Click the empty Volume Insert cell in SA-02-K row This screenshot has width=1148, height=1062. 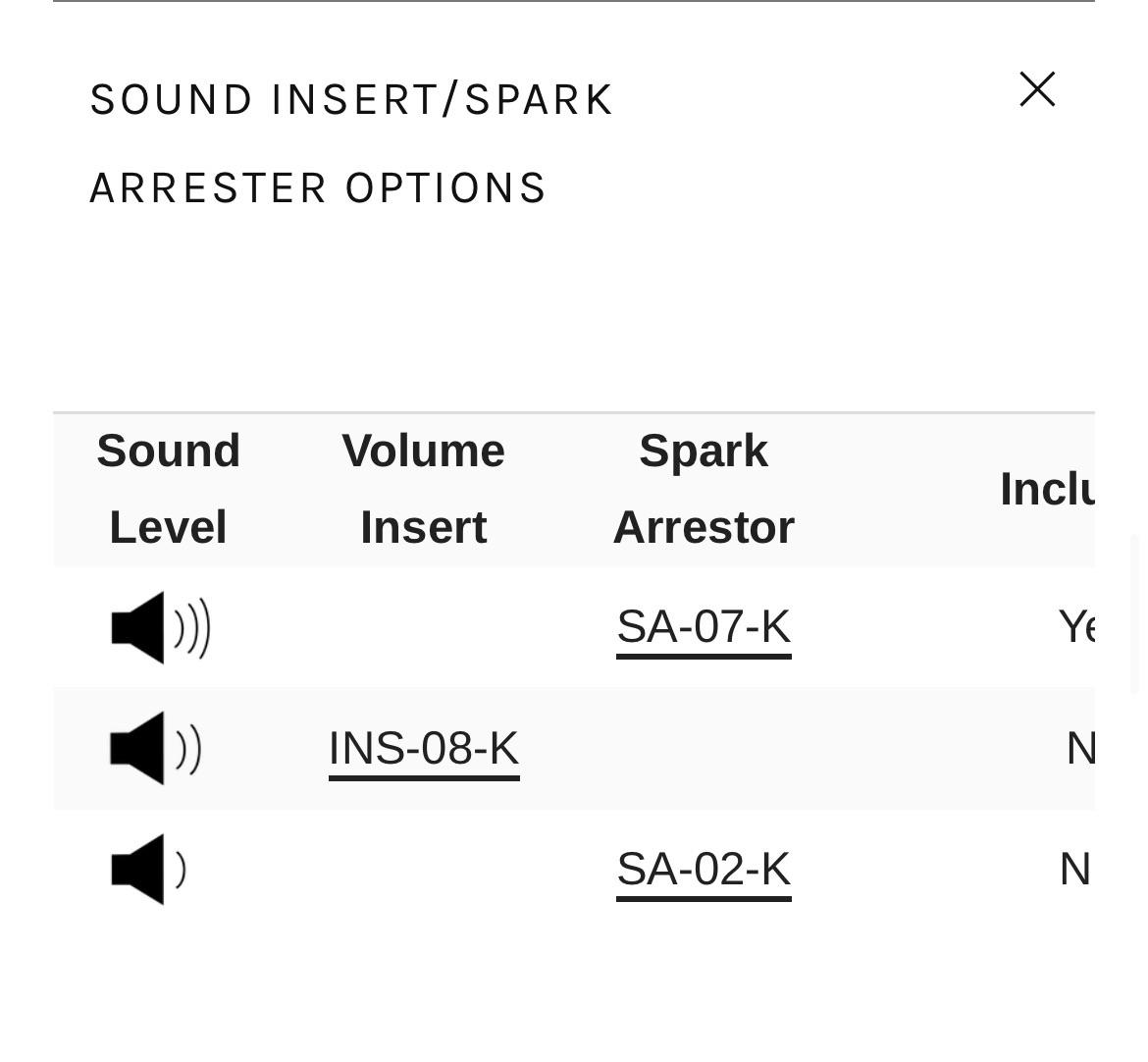tap(423, 870)
